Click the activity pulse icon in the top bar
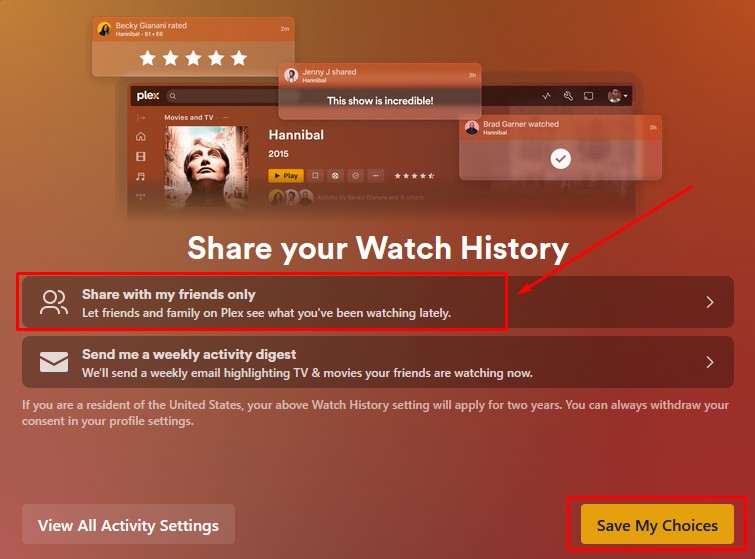This screenshot has height=559, width=755. tap(547, 96)
